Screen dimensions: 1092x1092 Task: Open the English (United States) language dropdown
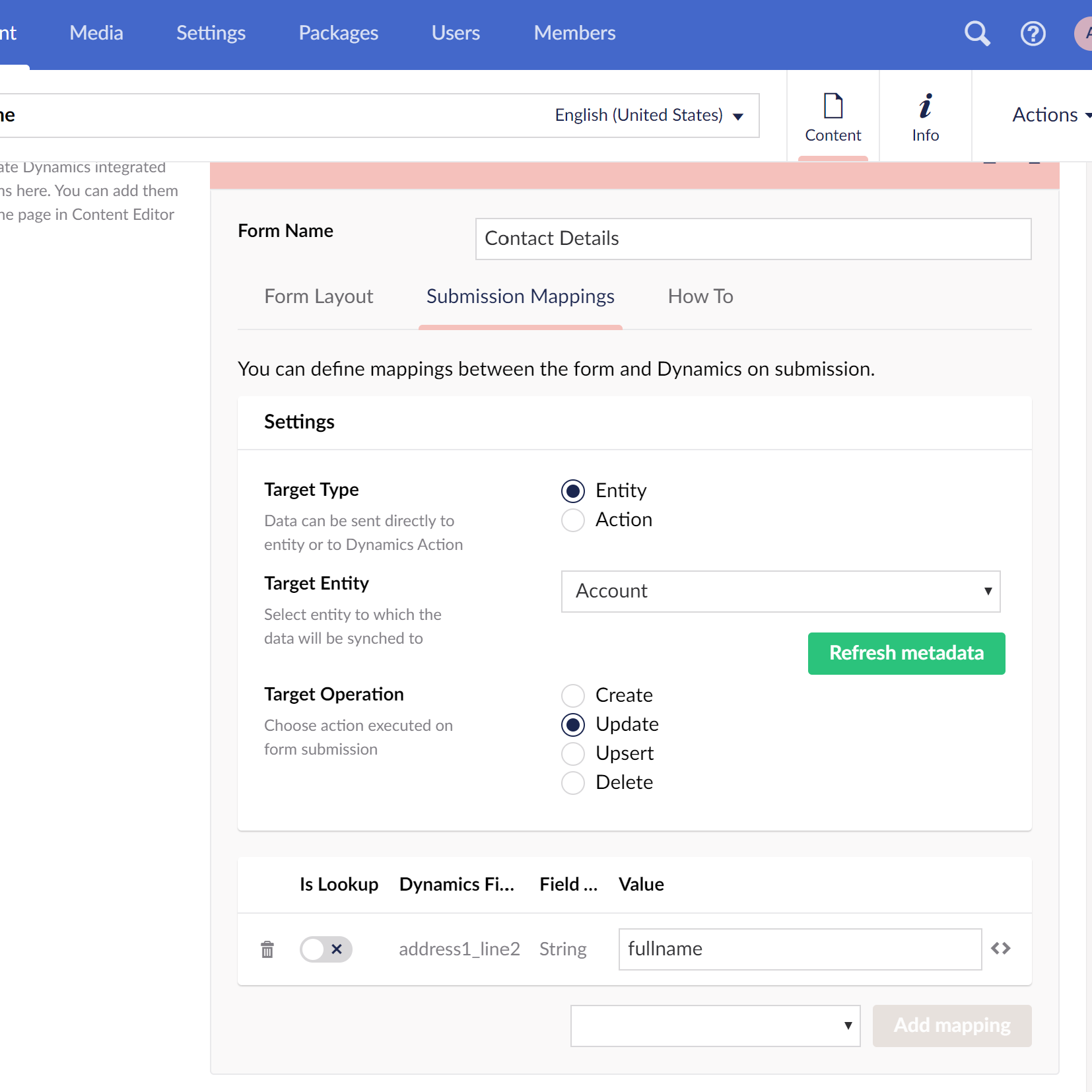pos(649,116)
